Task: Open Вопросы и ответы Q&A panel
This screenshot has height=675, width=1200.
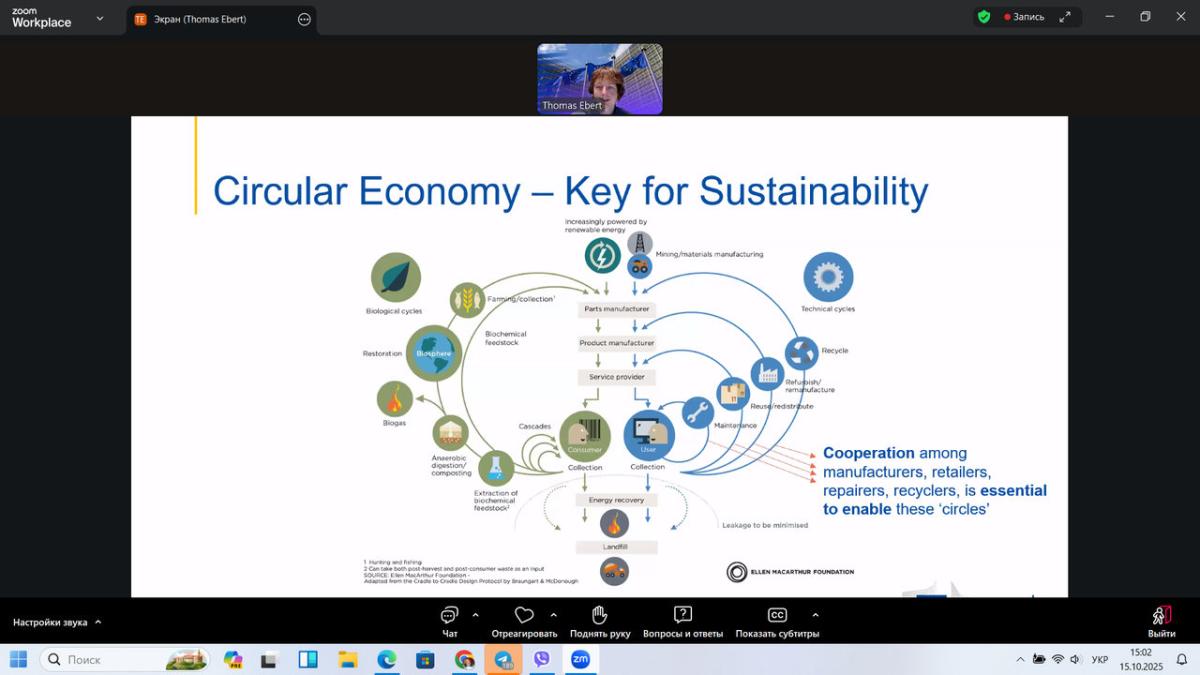Action: point(683,621)
